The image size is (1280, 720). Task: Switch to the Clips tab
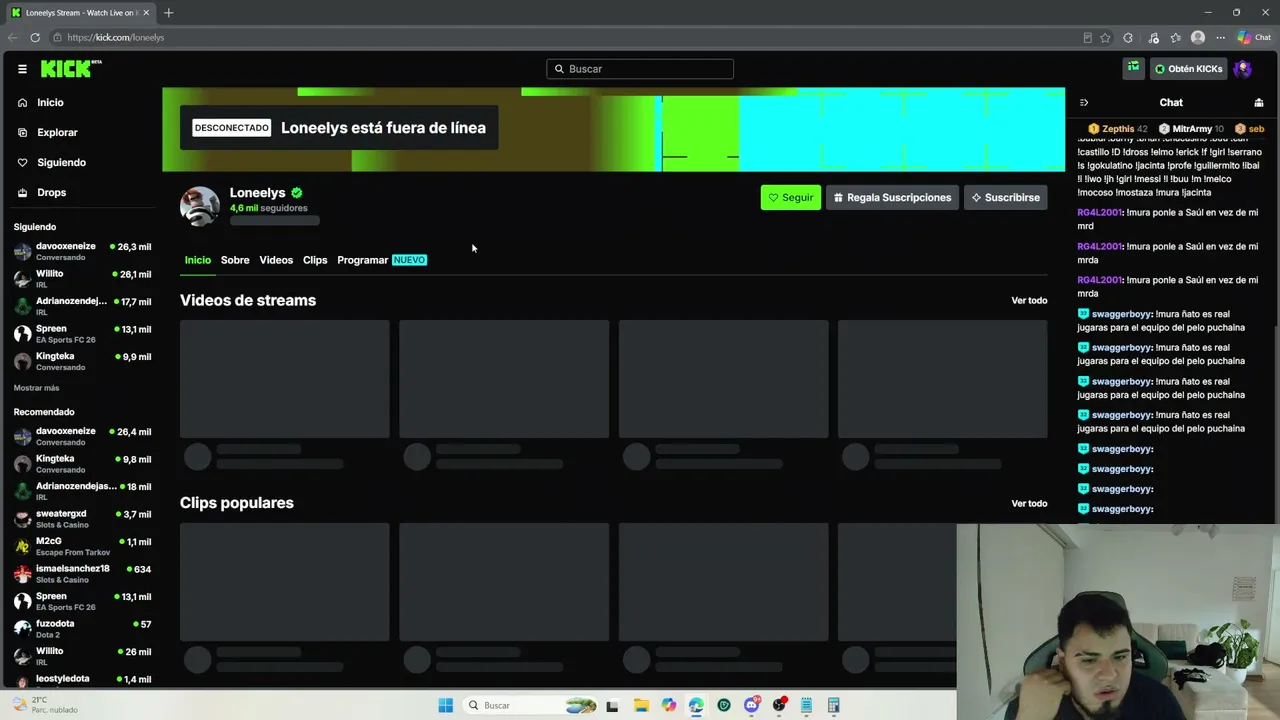[315, 260]
